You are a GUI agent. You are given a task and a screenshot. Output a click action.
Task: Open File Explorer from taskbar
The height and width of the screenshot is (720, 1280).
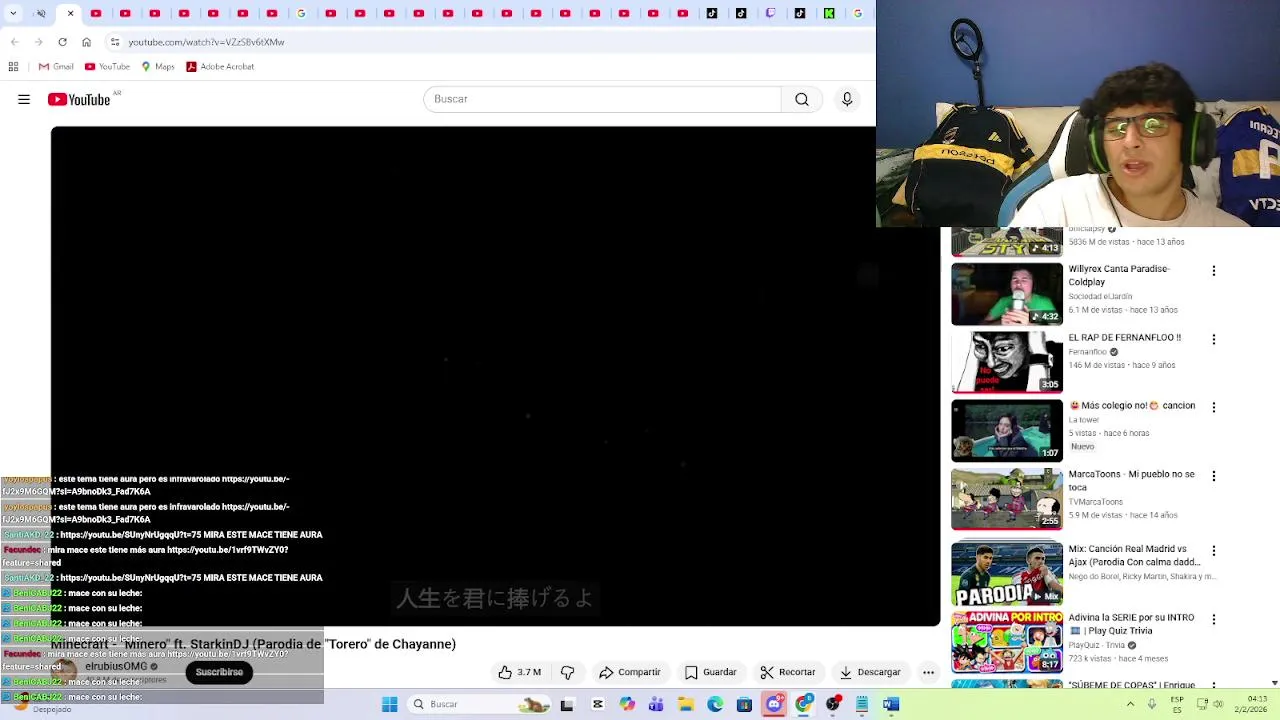click(x=686, y=704)
